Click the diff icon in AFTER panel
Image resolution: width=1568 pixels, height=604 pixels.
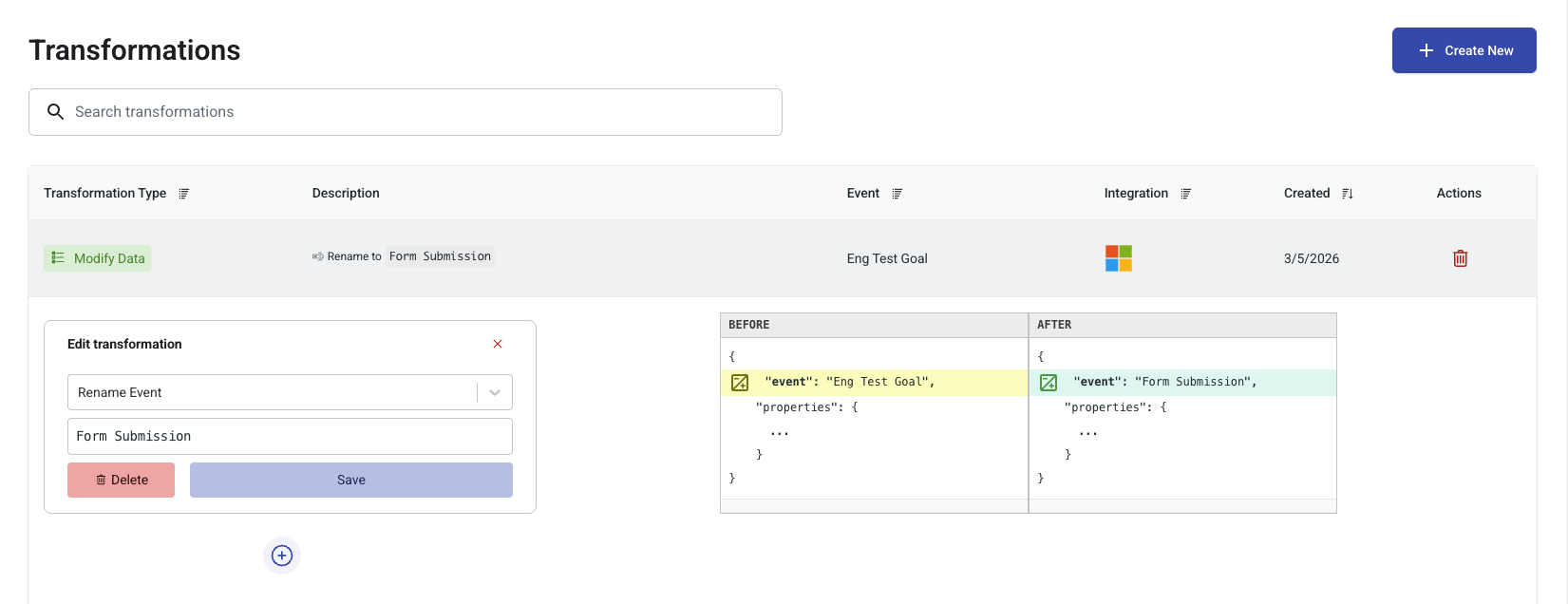click(x=1048, y=383)
